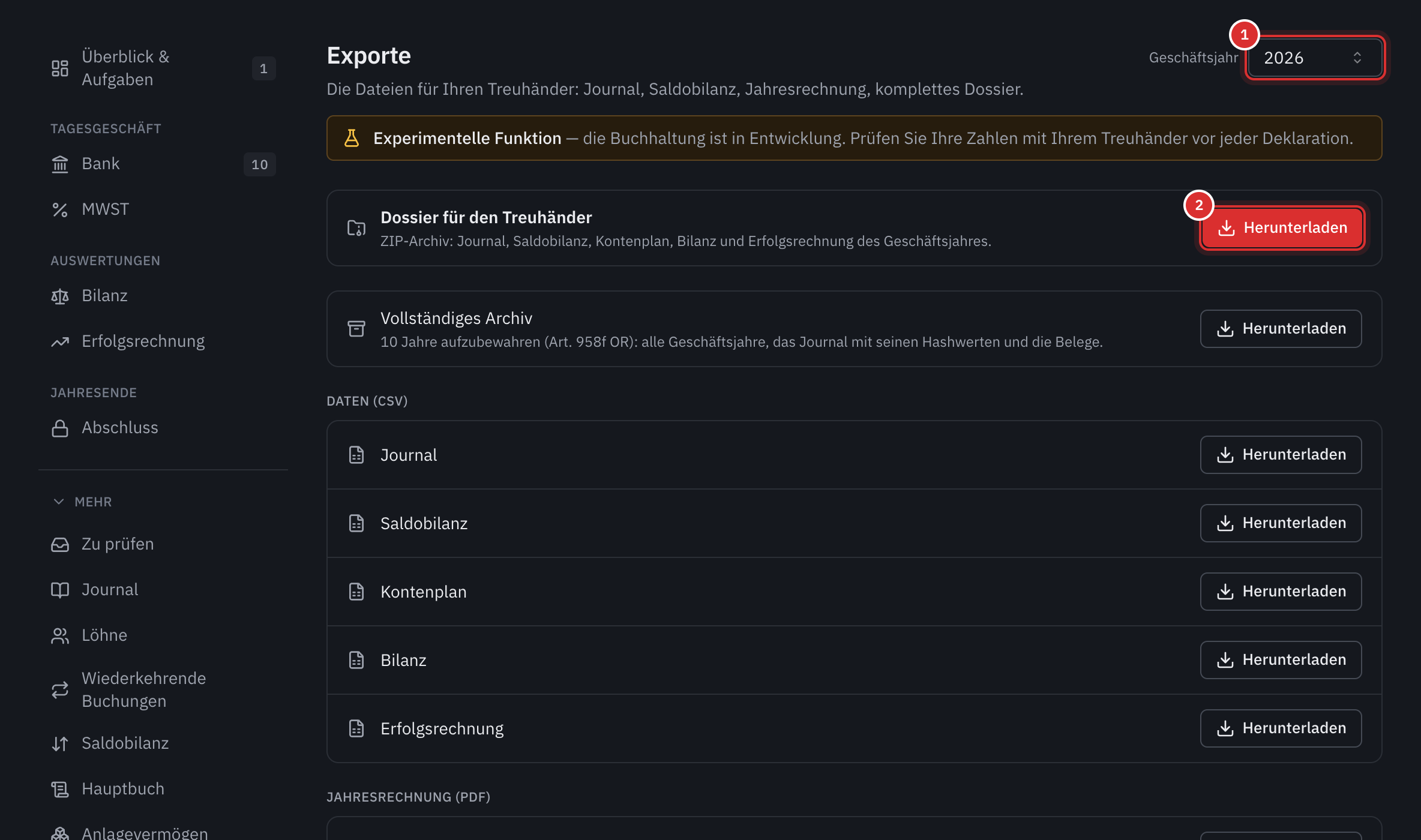This screenshot has height=840, width=1421.
Task: Open the Geschäftsjahr 2026 dropdown
Action: click(x=1314, y=58)
